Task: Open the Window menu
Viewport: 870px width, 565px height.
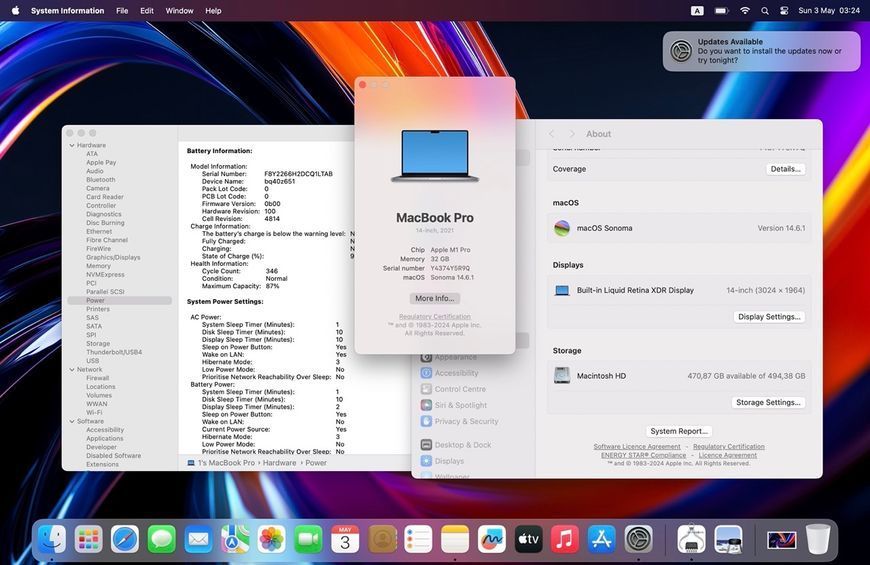Action: pyautogui.click(x=179, y=11)
